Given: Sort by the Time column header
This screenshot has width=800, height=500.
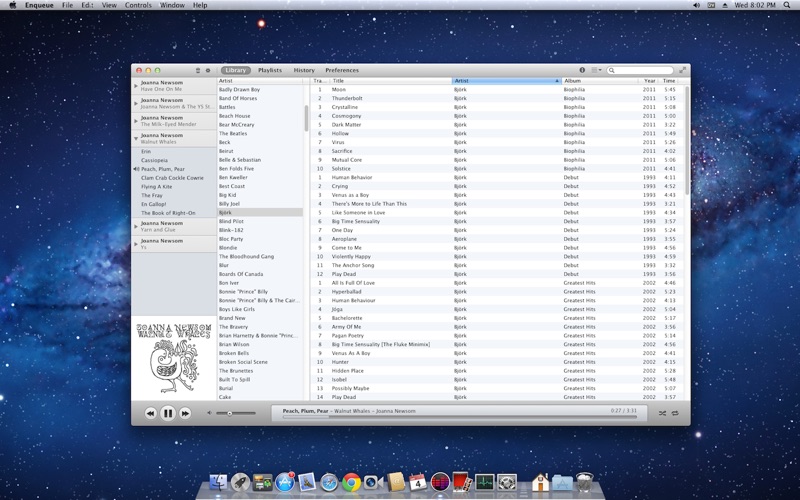Looking at the screenshot, I should 671,81.
